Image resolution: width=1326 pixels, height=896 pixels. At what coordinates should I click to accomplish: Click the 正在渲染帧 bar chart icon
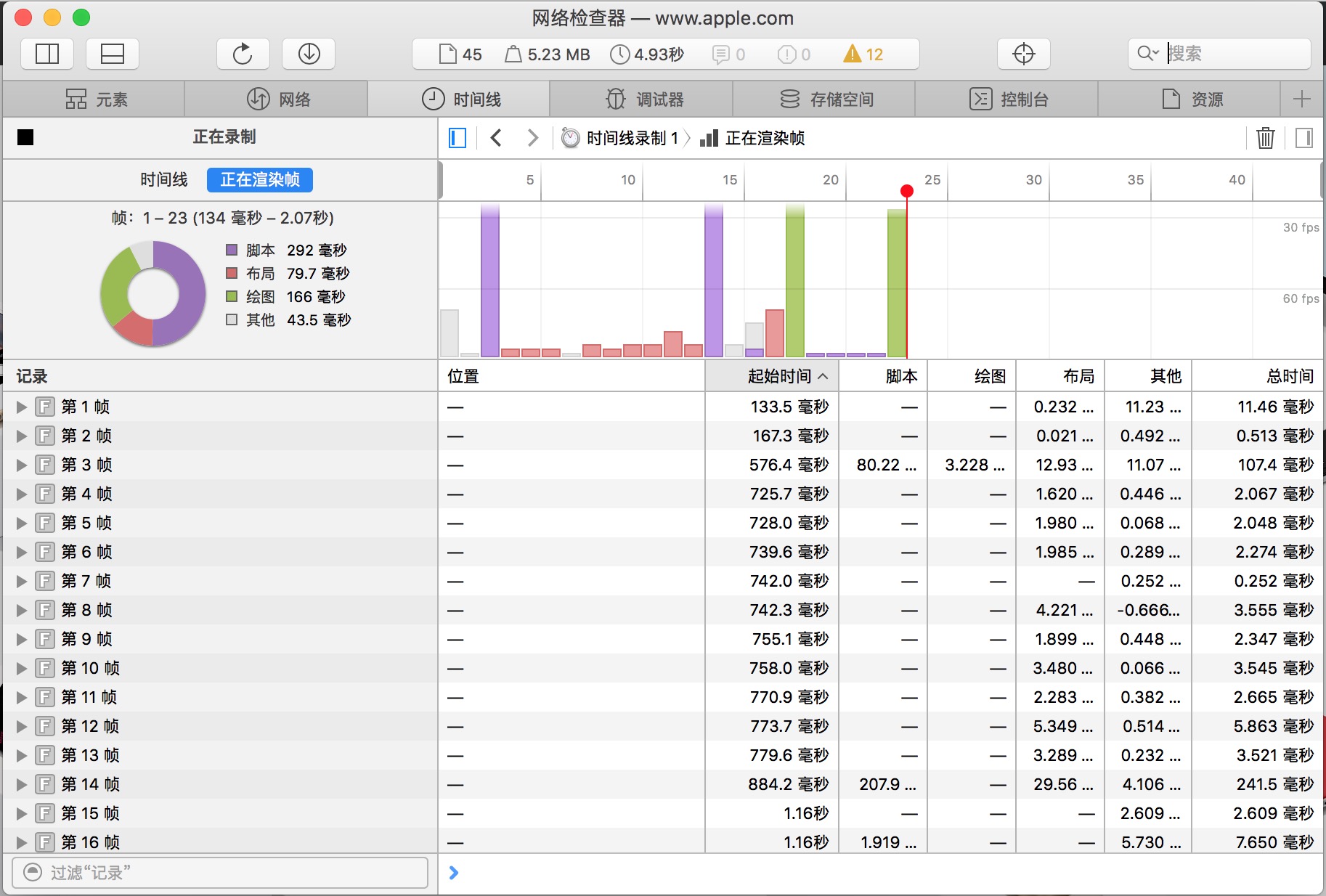pyautogui.click(x=709, y=138)
